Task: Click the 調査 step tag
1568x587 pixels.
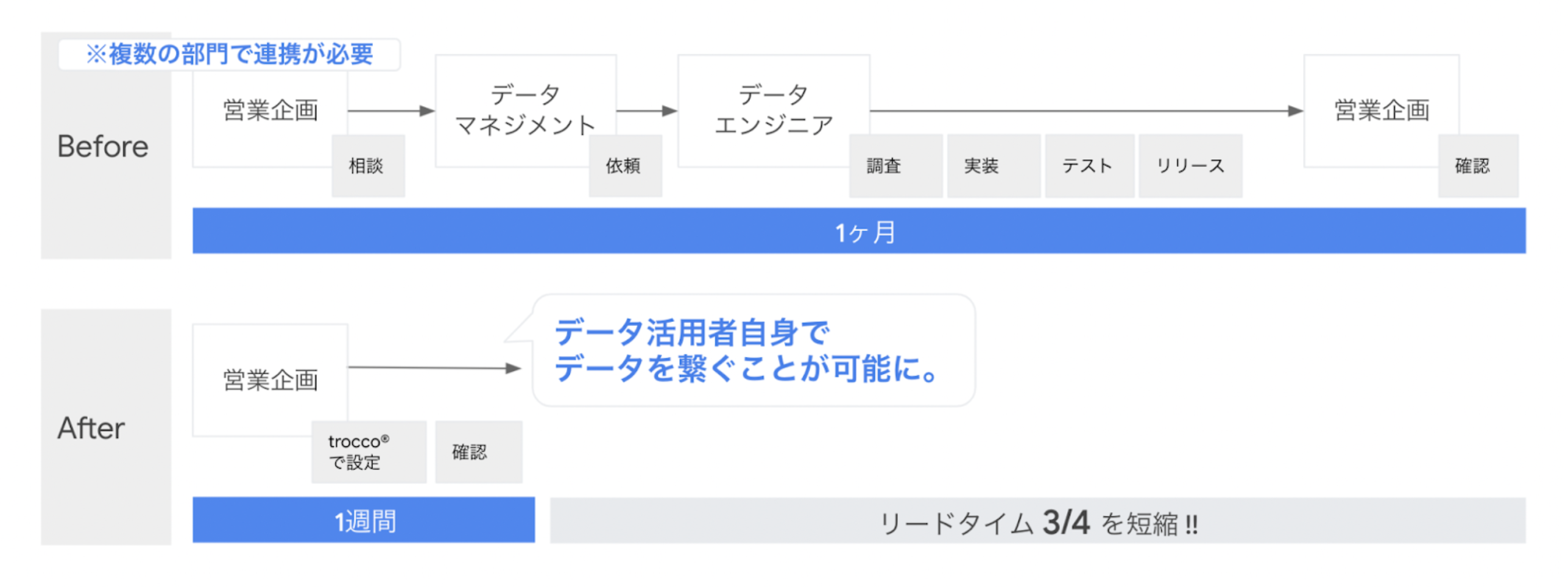Action: coord(895,166)
